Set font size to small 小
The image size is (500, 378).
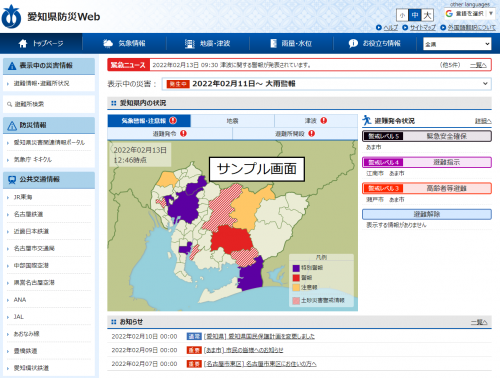(402, 15)
